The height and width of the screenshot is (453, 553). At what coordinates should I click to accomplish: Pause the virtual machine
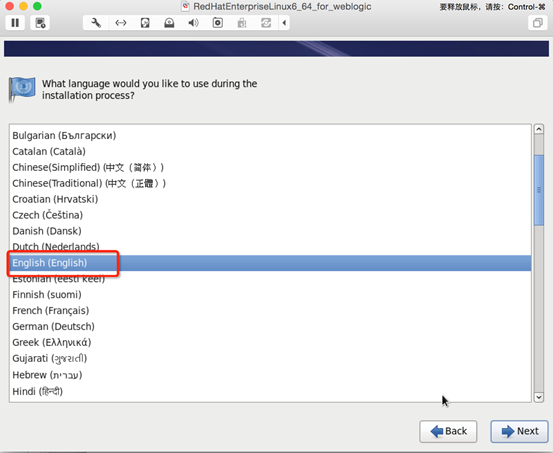[15, 23]
